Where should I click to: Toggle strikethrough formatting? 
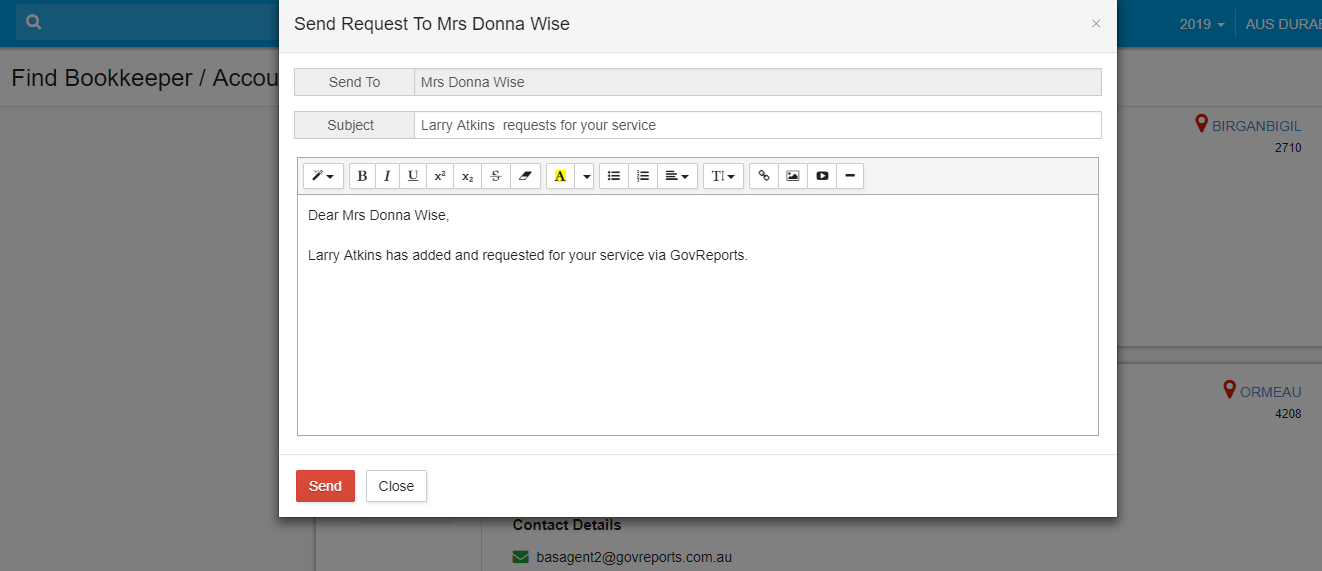click(x=496, y=176)
